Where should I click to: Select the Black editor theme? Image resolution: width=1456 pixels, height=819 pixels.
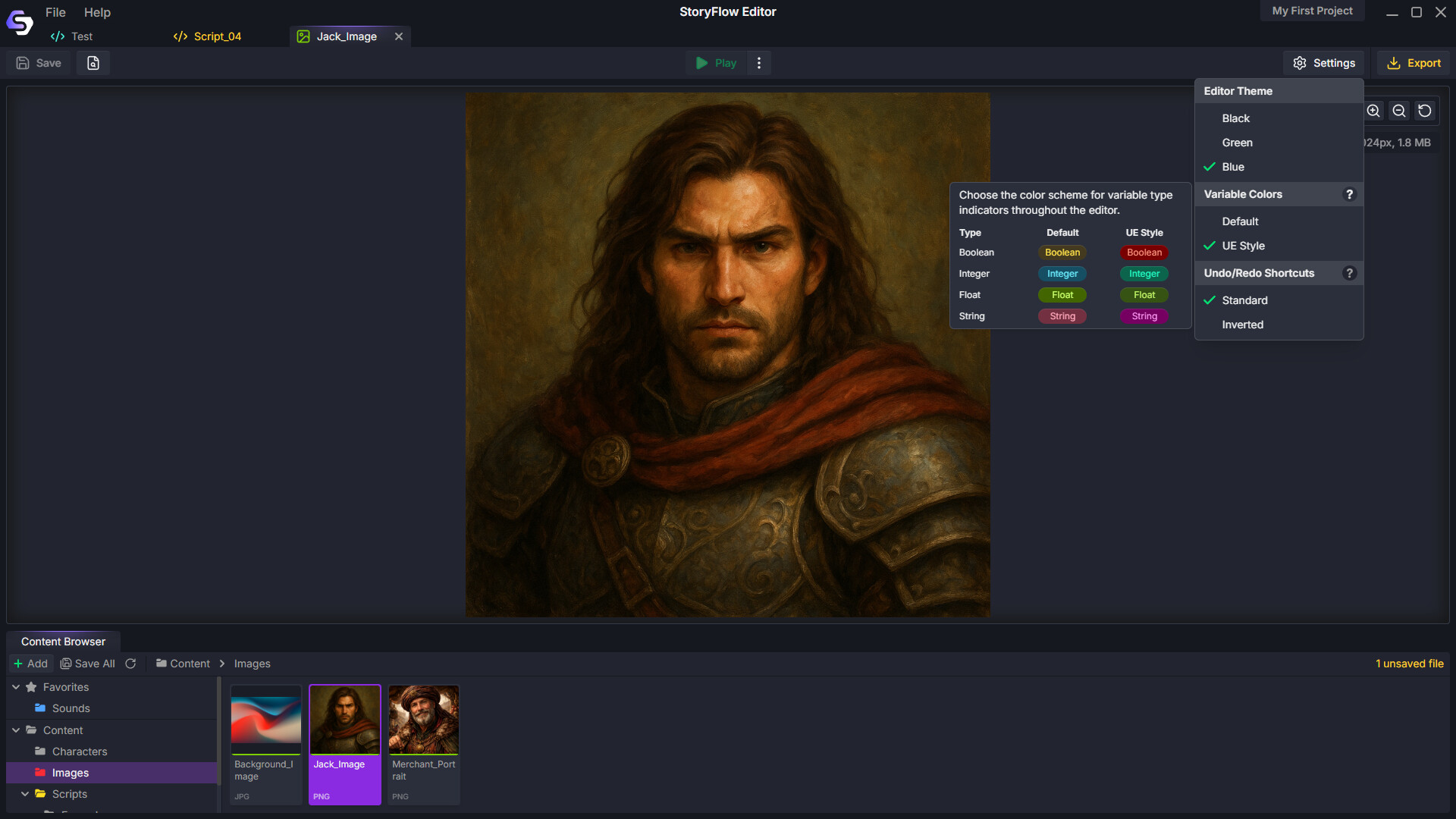click(x=1235, y=118)
